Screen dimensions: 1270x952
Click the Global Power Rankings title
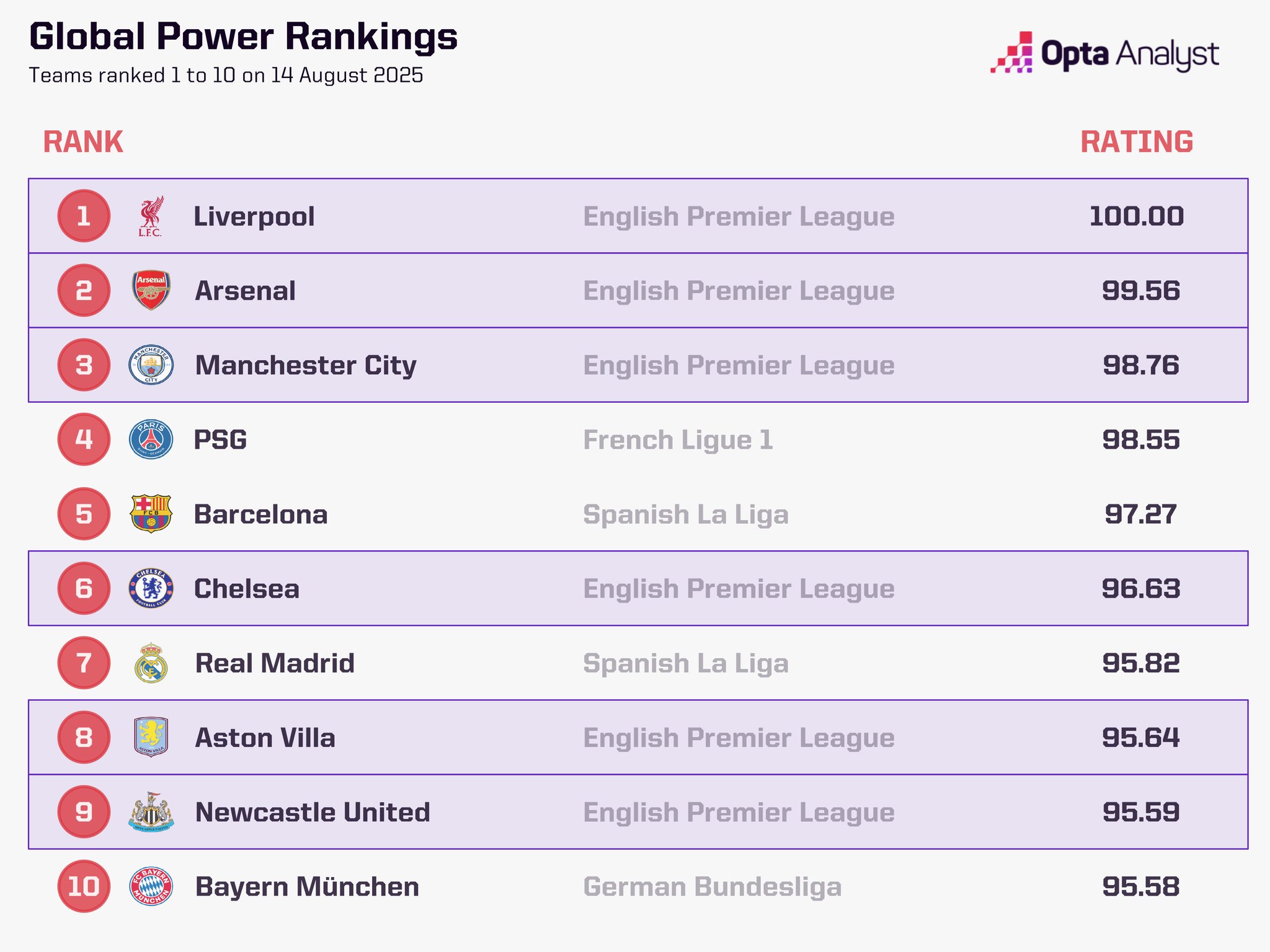point(243,37)
